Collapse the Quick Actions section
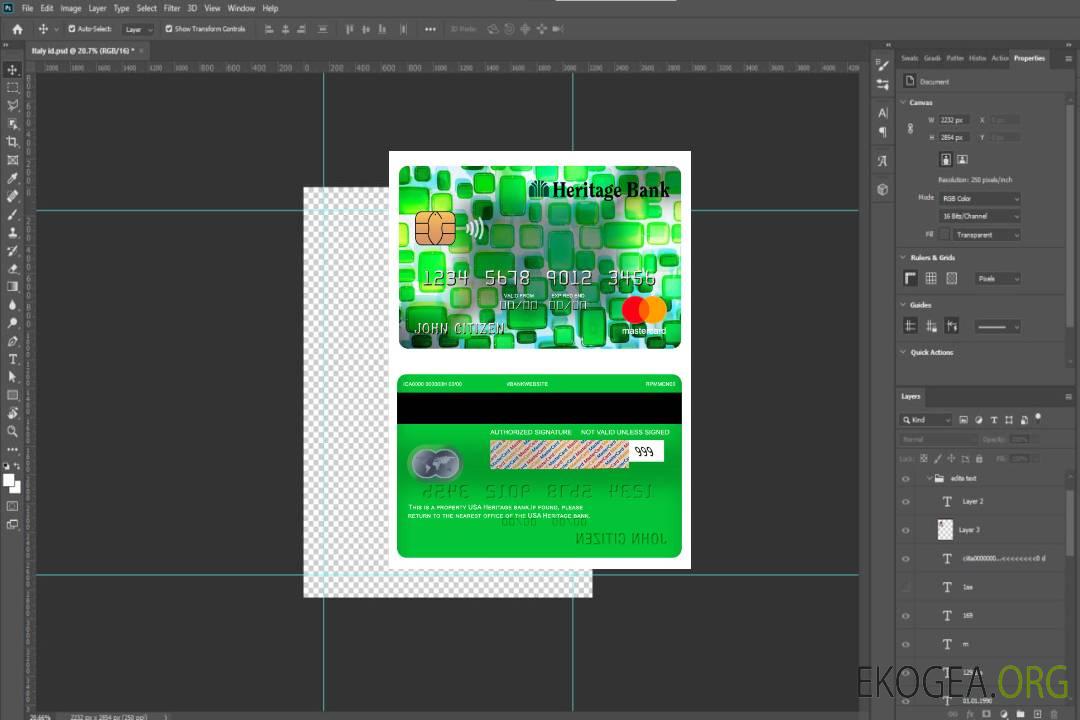Image resolution: width=1080 pixels, height=720 pixels. [904, 352]
